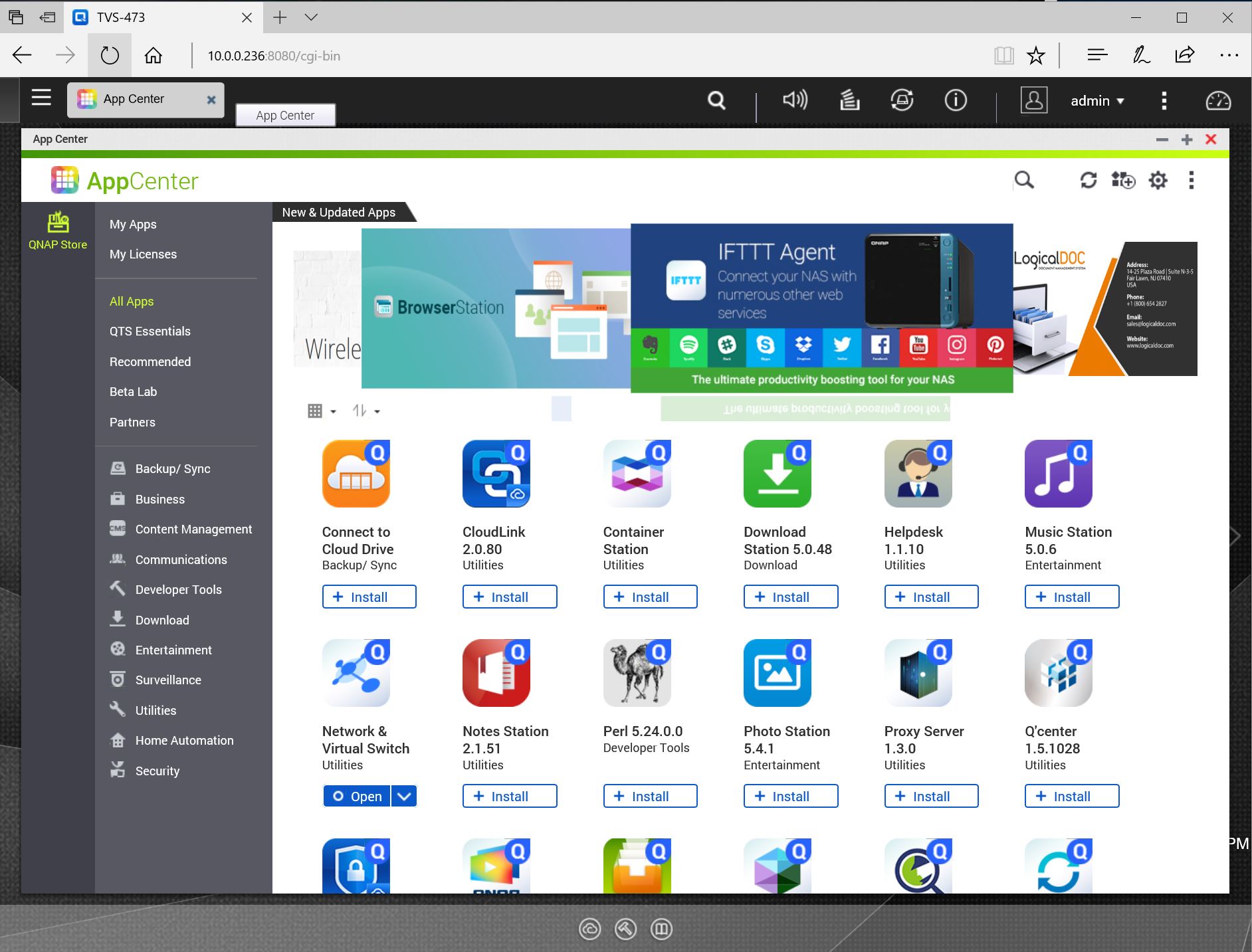The height and width of the screenshot is (952, 1252).
Task: Open the admin user dropdown
Action: point(1097,101)
